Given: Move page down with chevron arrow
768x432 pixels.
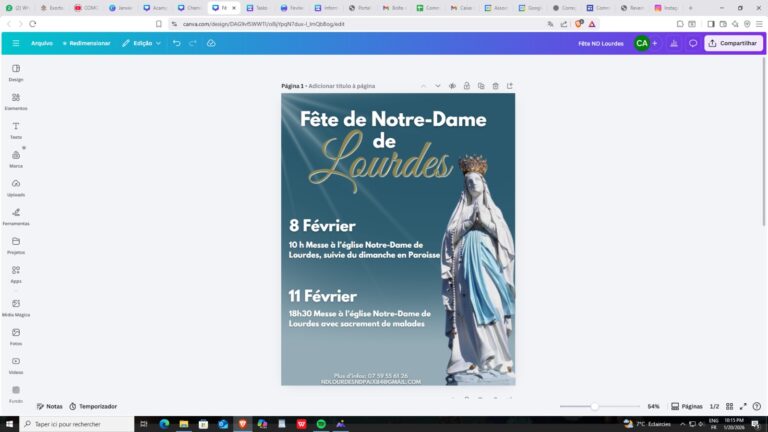Looking at the screenshot, I should click(438, 86).
